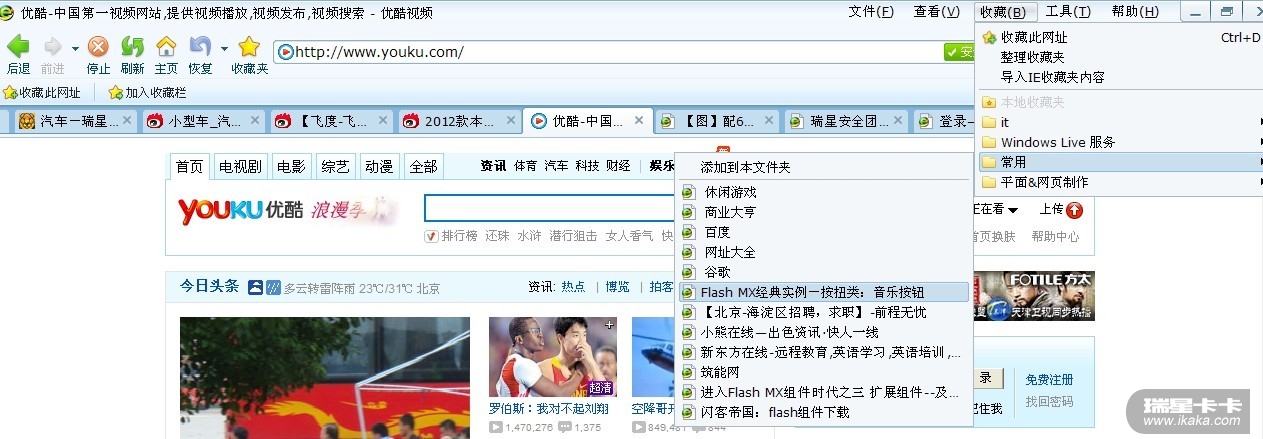Image resolution: width=1263 pixels, height=439 pixels.
Task: Click the green Back arrow icon
Action: click(x=18, y=47)
